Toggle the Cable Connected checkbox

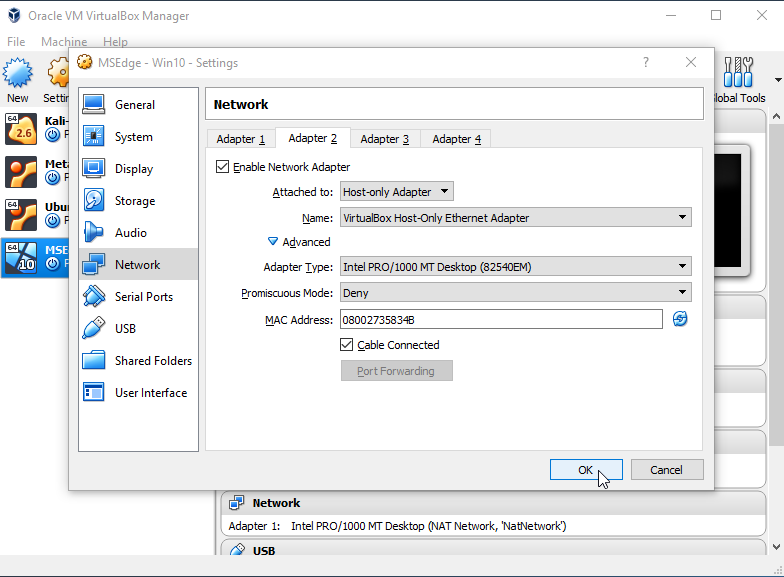tap(347, 345)
